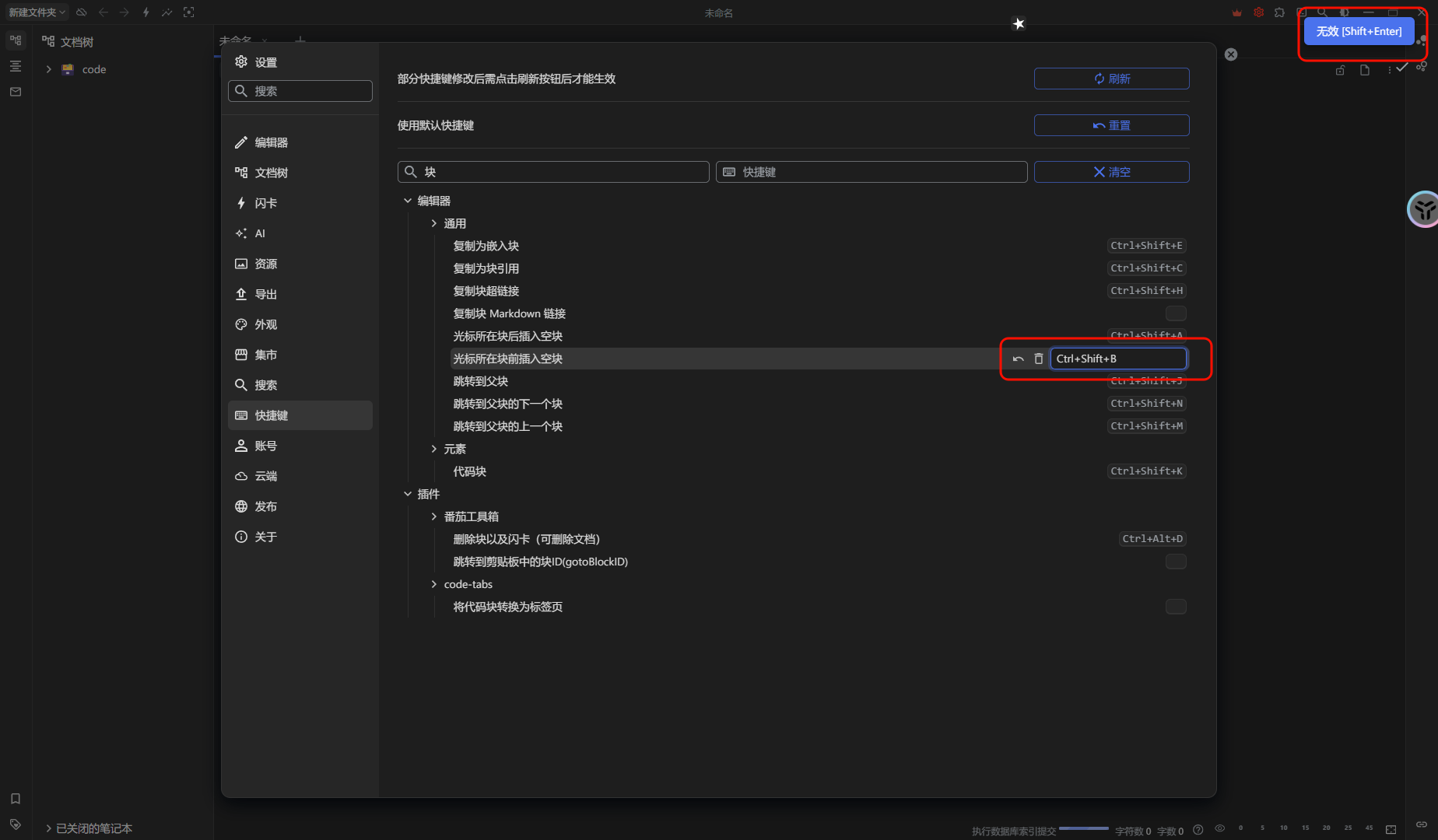The width and height of the screenshot is (1438, 840).
Task: Click the help question mark in status bar
Action: click(x=1198, y=829)
